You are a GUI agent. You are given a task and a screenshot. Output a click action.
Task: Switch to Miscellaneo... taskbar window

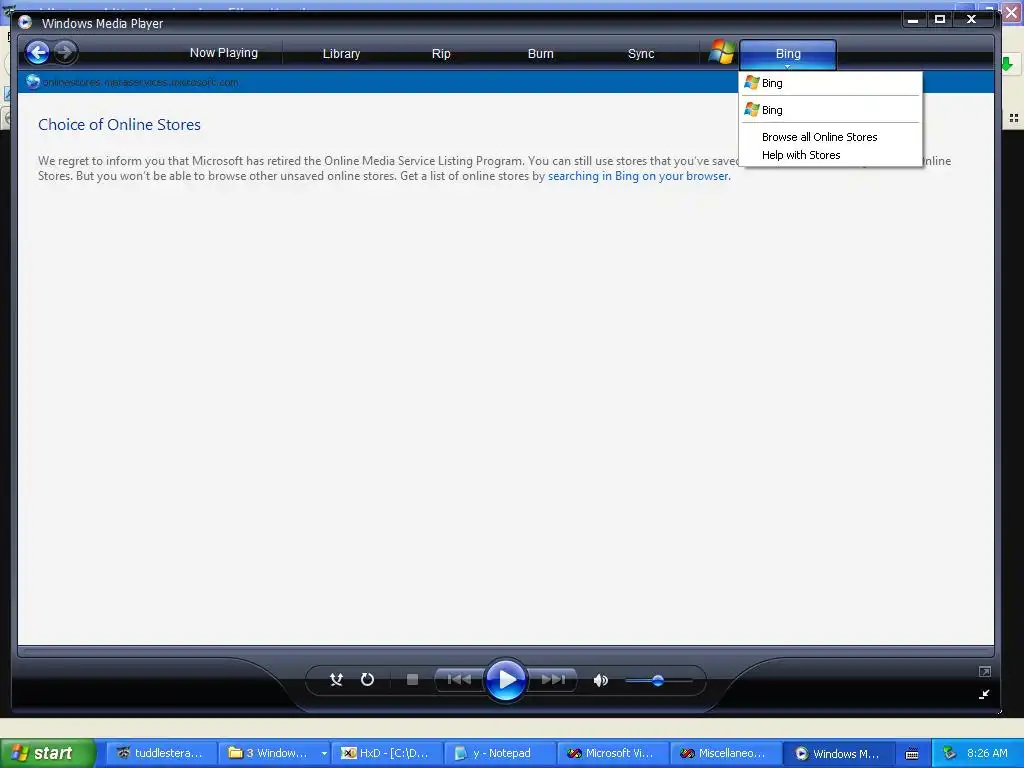[726, 753]
